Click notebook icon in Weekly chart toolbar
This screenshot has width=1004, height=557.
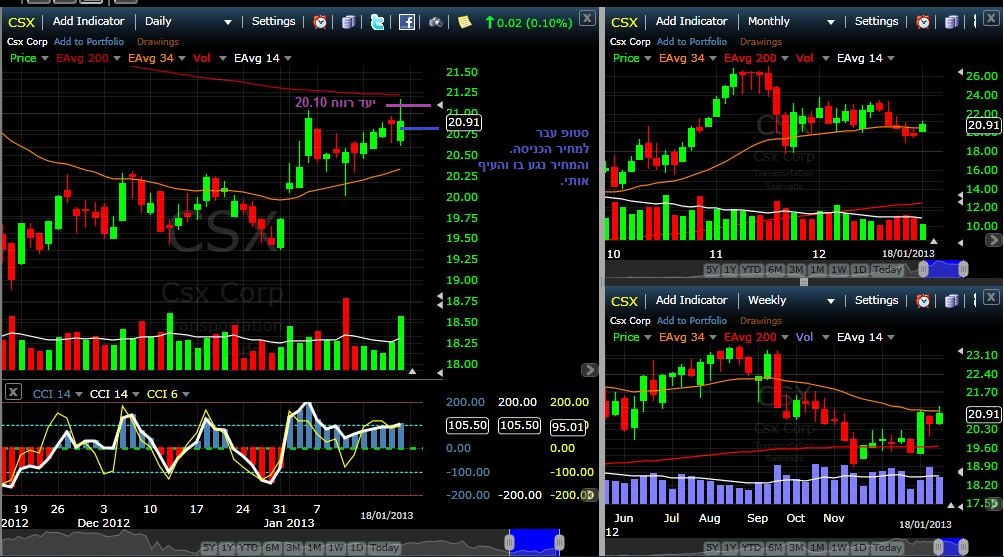tap(951, 300)
